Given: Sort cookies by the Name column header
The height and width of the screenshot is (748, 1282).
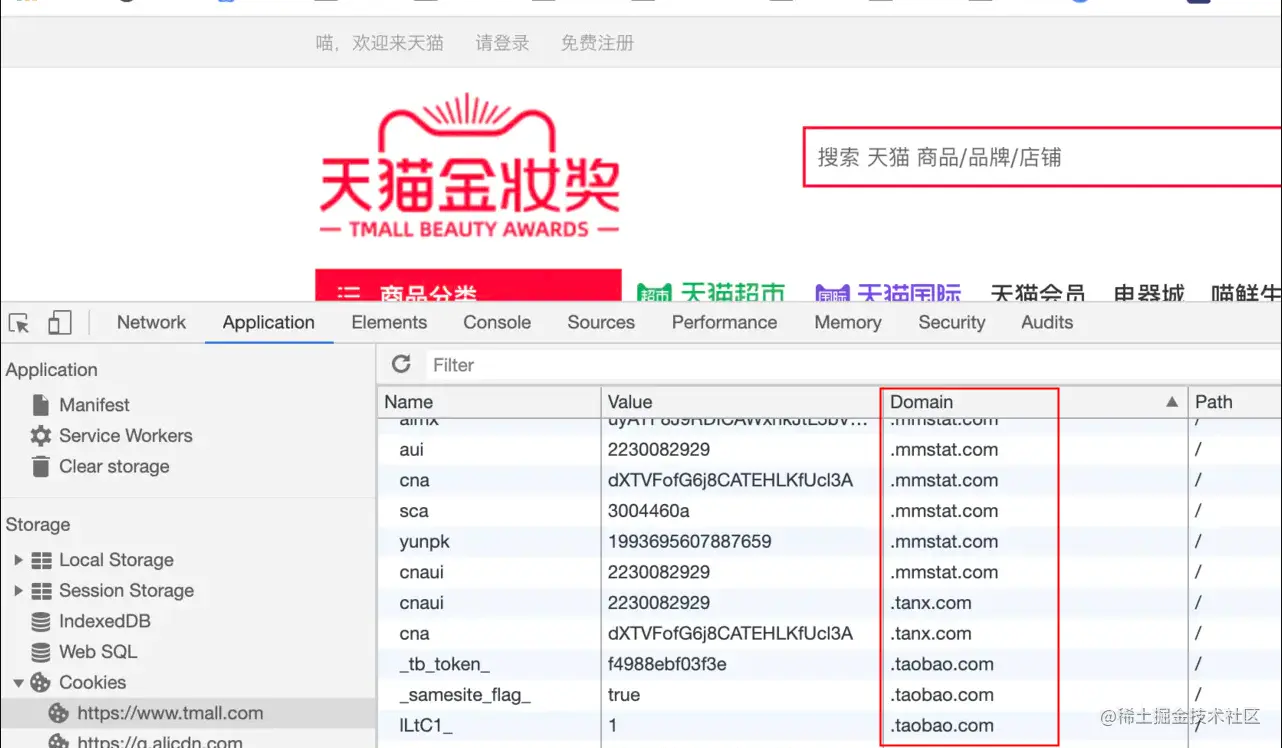Looking at the screenshot, I should 489,402.
